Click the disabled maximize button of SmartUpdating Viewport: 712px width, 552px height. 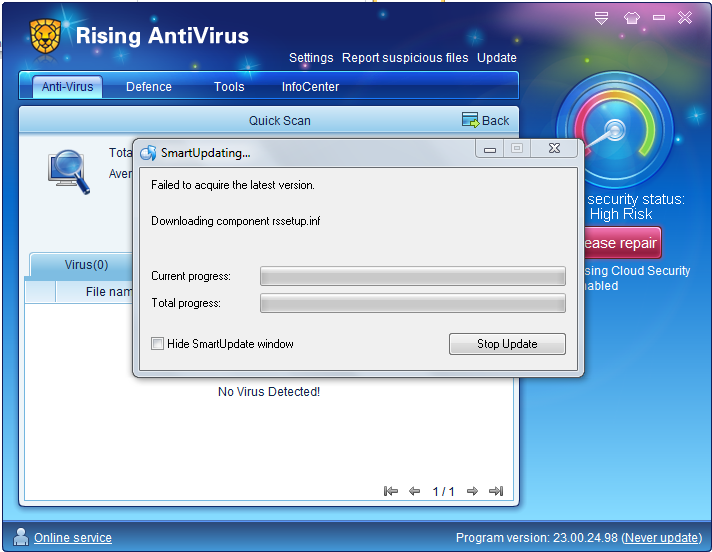[517, 148]
